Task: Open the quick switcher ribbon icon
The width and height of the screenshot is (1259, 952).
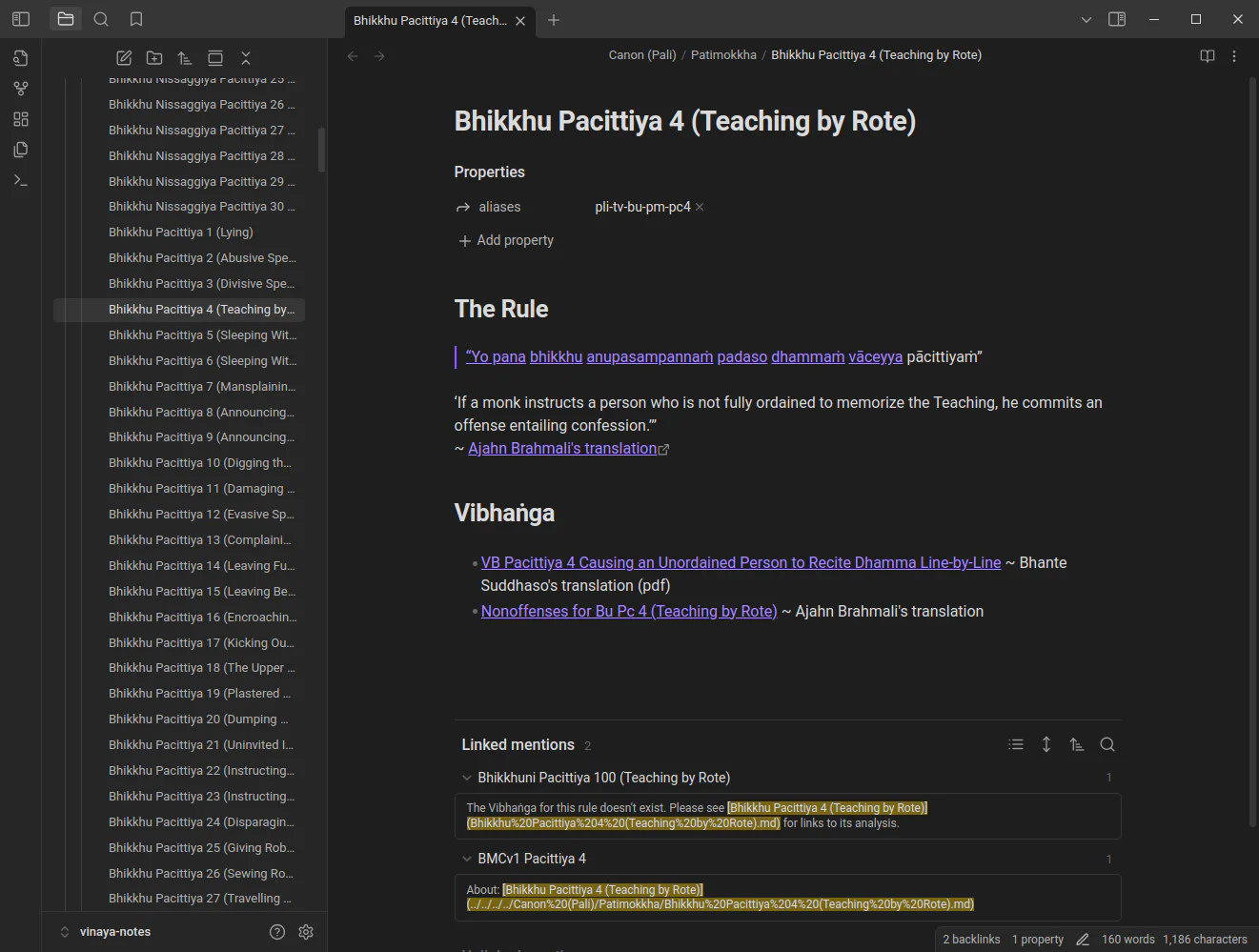Action: (x=21, y=58)
